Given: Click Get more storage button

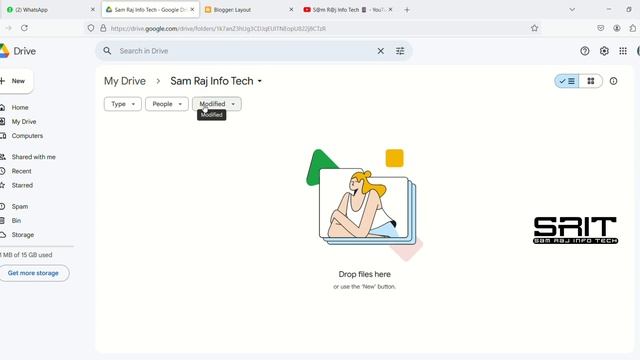Looking at the screenshot, I should point(33,273).
